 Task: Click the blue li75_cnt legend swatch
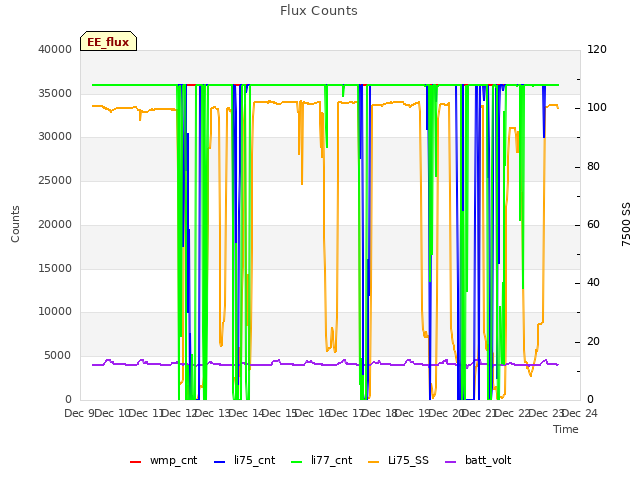coord(220,462)
